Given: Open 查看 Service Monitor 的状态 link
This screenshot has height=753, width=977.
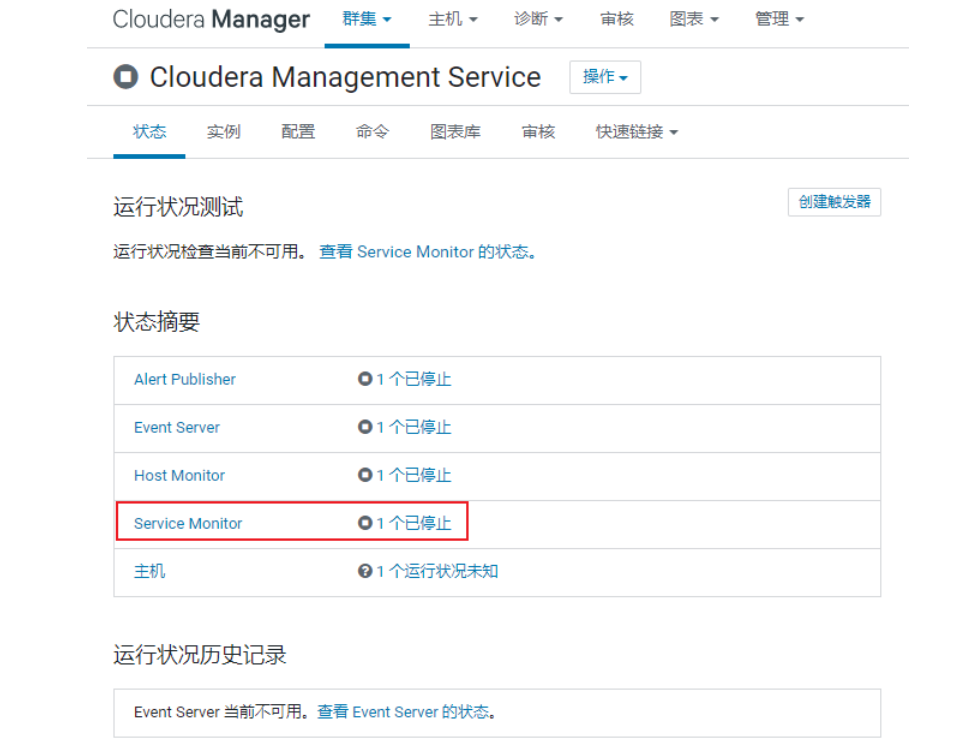Looking at the screenshot, I should pos(427,252).
